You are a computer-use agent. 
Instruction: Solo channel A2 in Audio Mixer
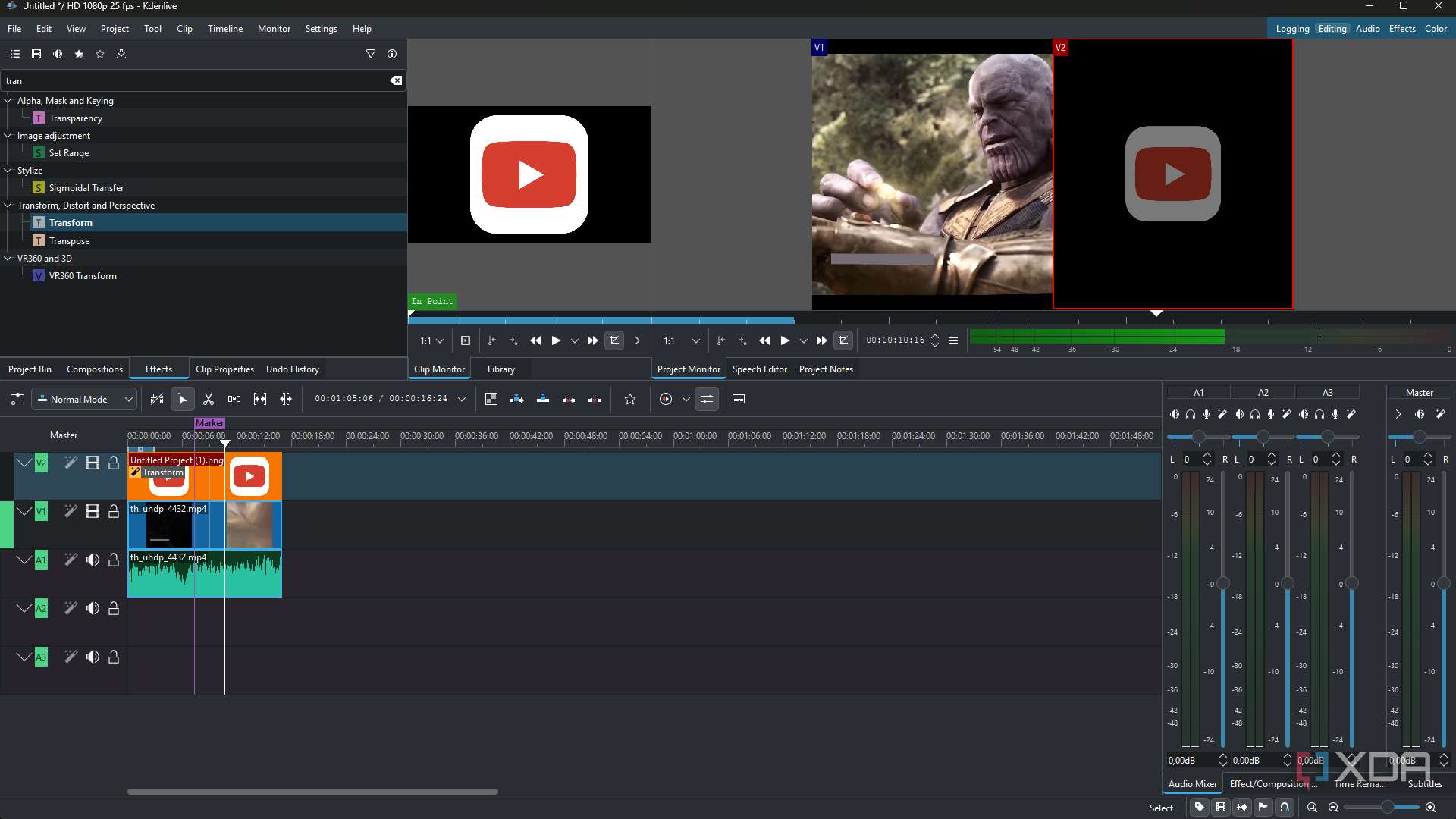coord(1255,414)
